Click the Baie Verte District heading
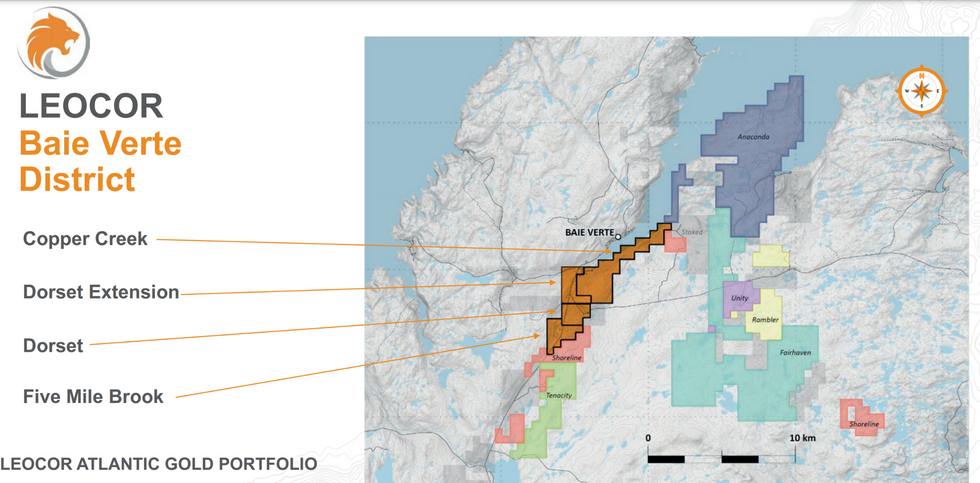The image size is (980, 483). (100, 161)
